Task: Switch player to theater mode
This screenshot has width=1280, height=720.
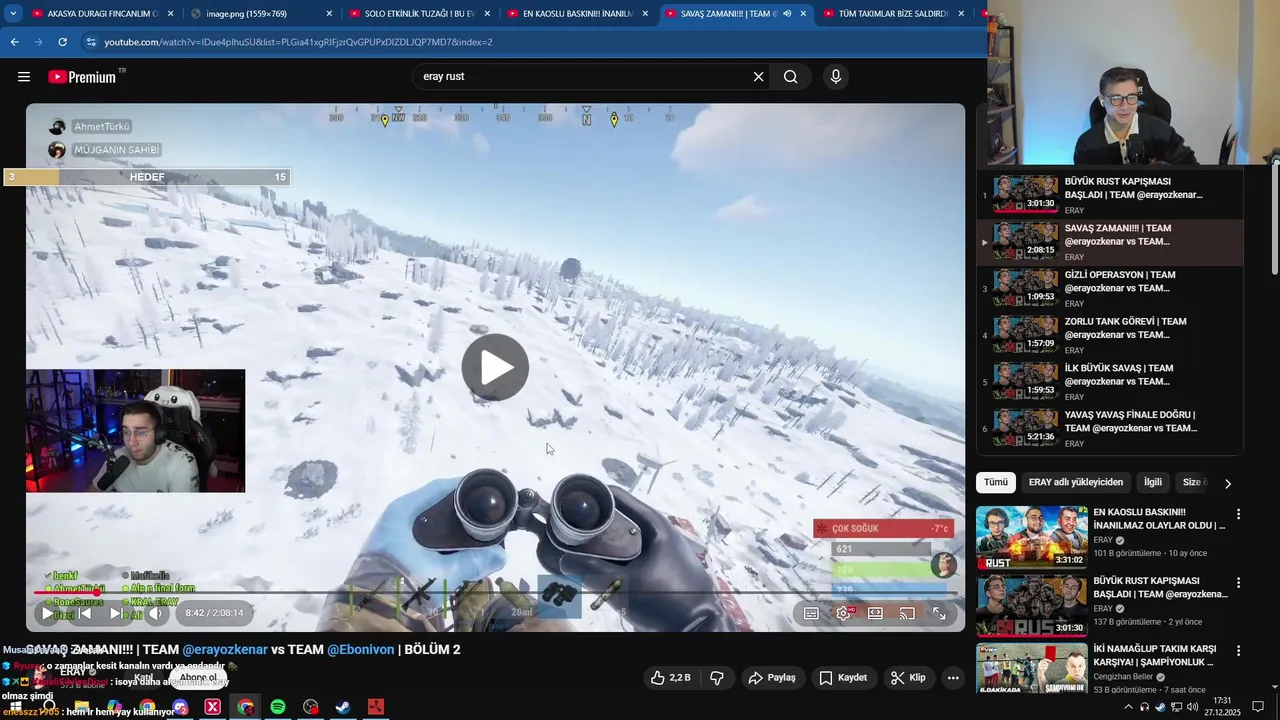Action: (875, 613)
